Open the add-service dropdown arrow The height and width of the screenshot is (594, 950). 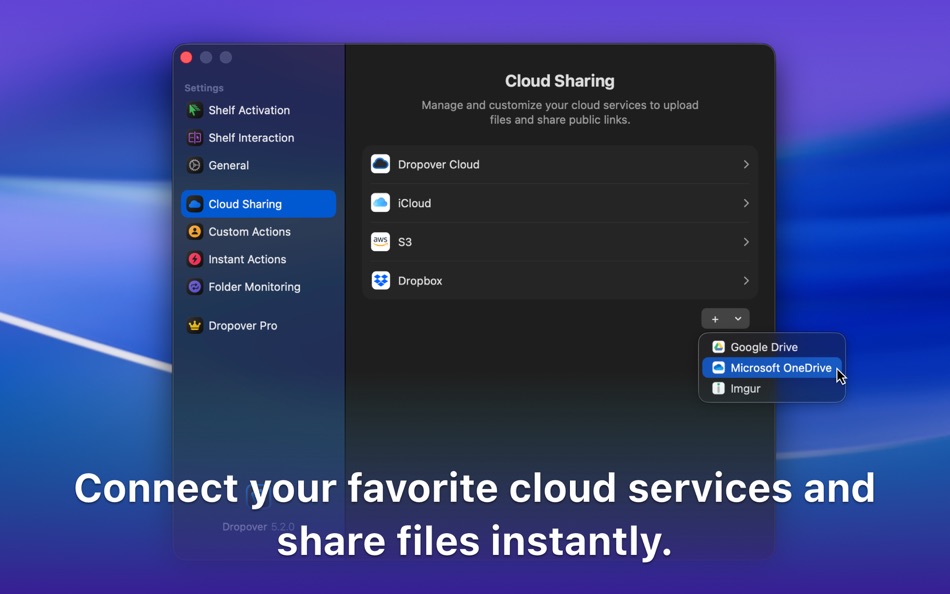coord(736,318)
